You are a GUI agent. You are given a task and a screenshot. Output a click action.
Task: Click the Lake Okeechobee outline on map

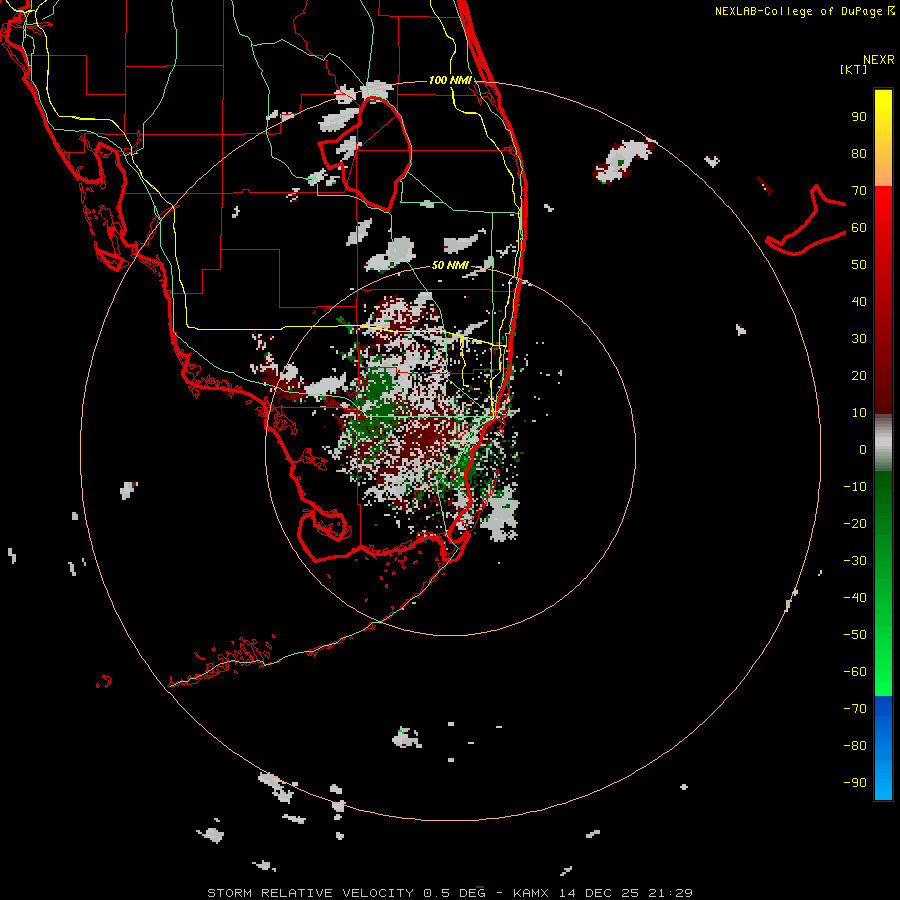click(366, 153)
